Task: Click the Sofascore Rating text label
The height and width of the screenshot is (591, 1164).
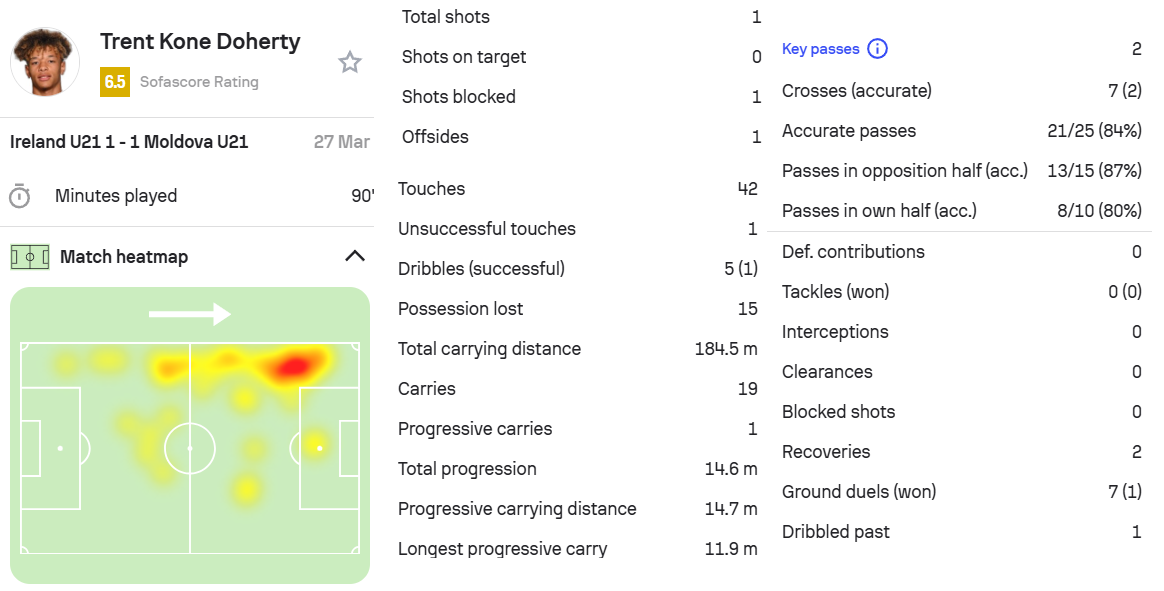Action: click(x=199, y=82)
